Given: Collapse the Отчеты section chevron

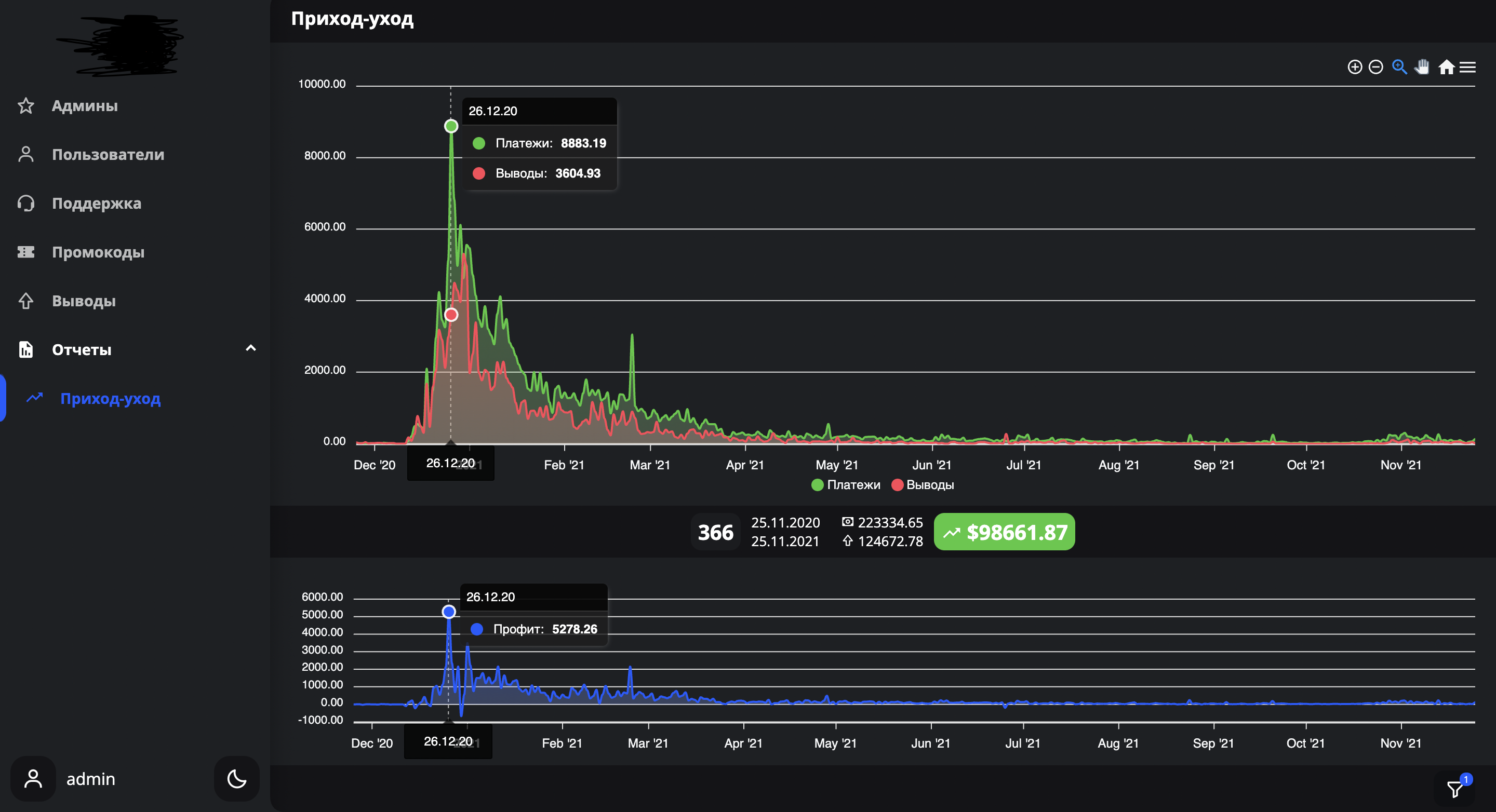Looking at the screenshot, I should [251, 348].
